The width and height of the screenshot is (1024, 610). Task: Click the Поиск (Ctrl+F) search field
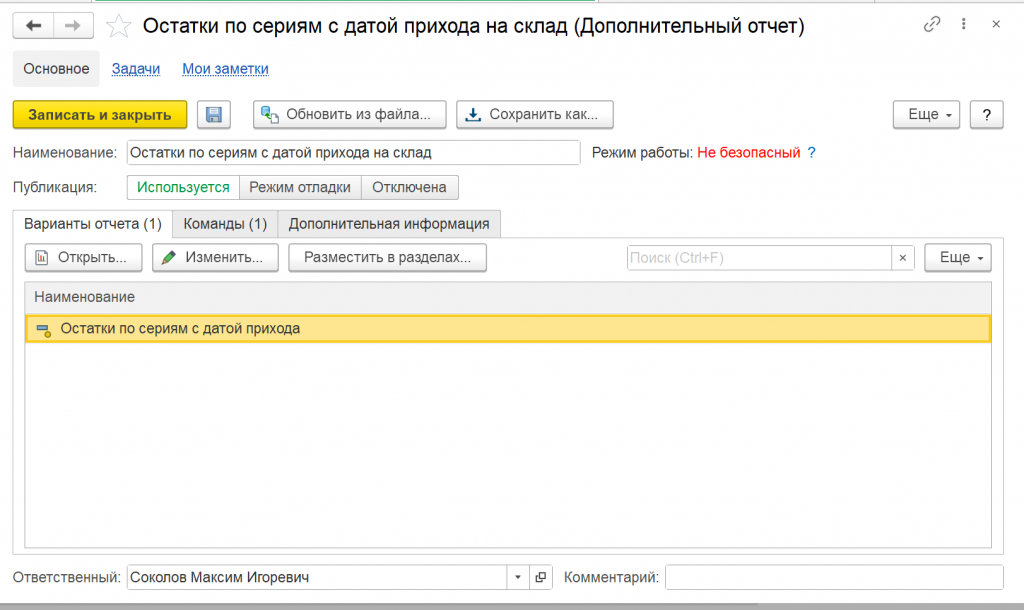point(759,258)
